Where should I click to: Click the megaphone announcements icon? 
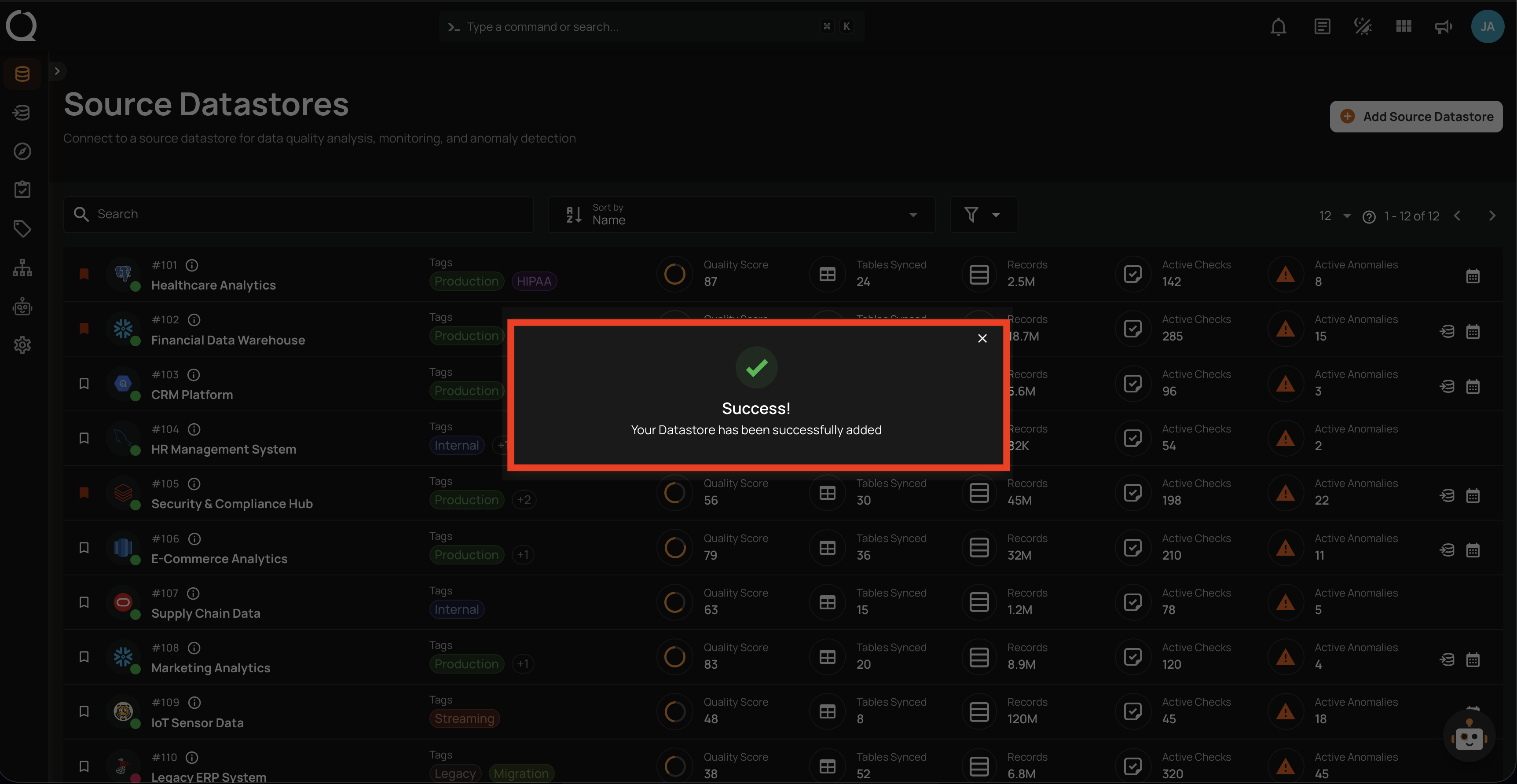click(x=1443, y=27)
